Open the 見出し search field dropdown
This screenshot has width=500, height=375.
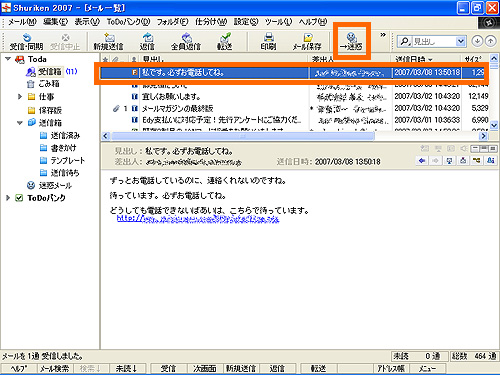(x=460, y=41)
